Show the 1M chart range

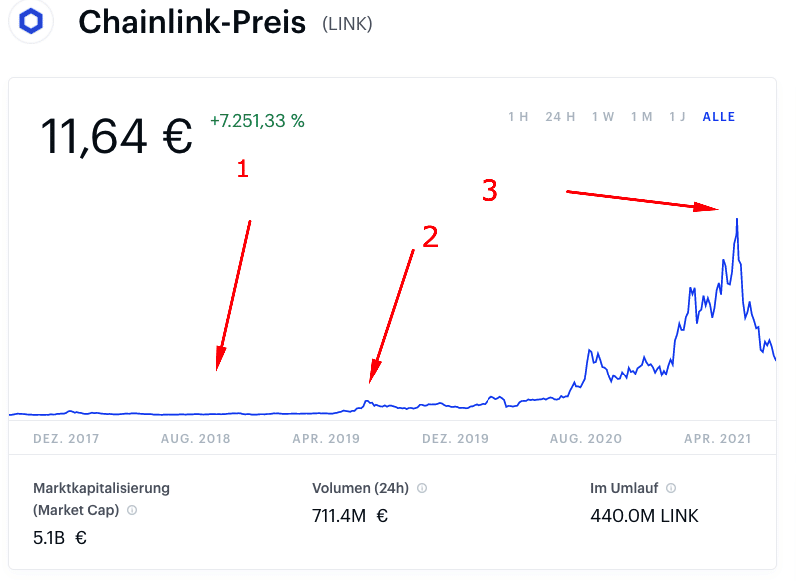click(x=642, y=117)
